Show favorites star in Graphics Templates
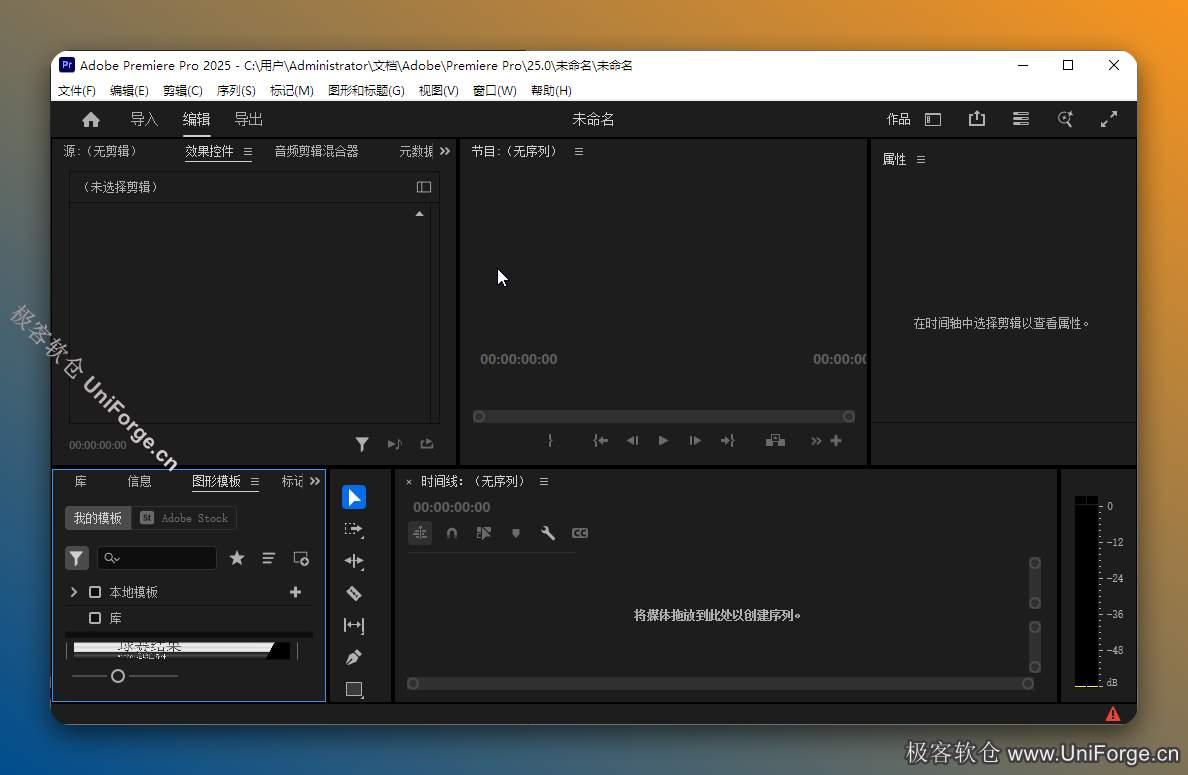1188x775 pixels. pyautogui.click(x=237, y=558)
